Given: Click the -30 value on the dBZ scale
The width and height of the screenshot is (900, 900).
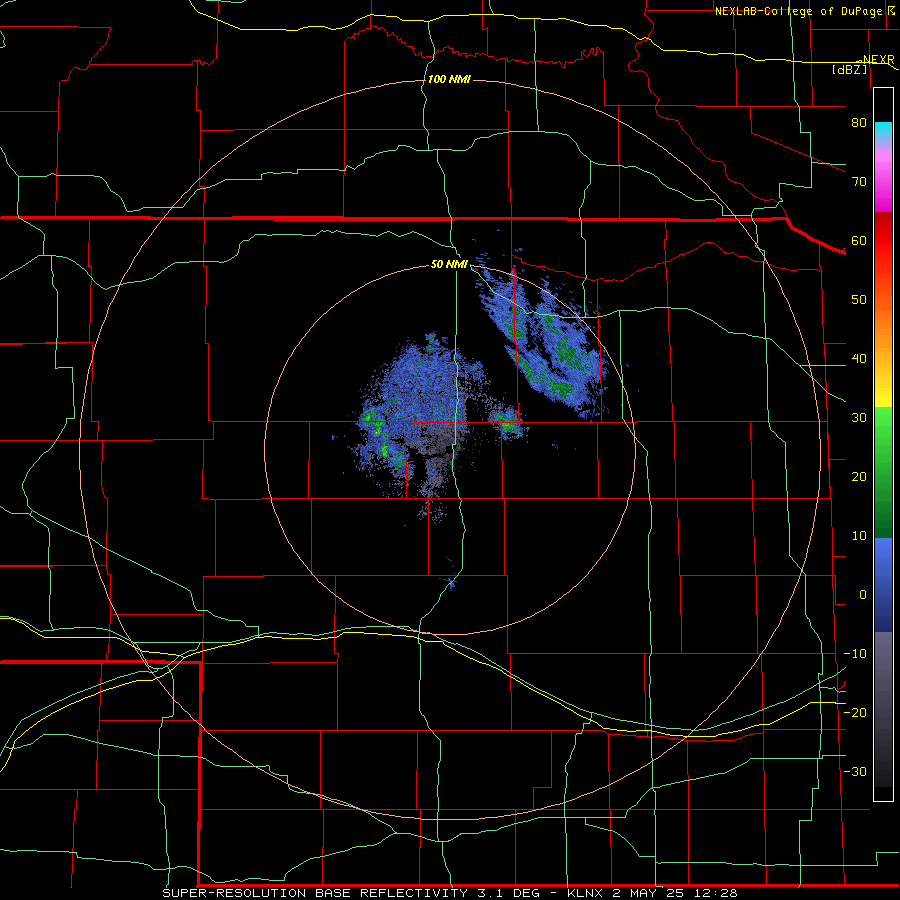Looking at the screenshot, I should coord(855,772).
